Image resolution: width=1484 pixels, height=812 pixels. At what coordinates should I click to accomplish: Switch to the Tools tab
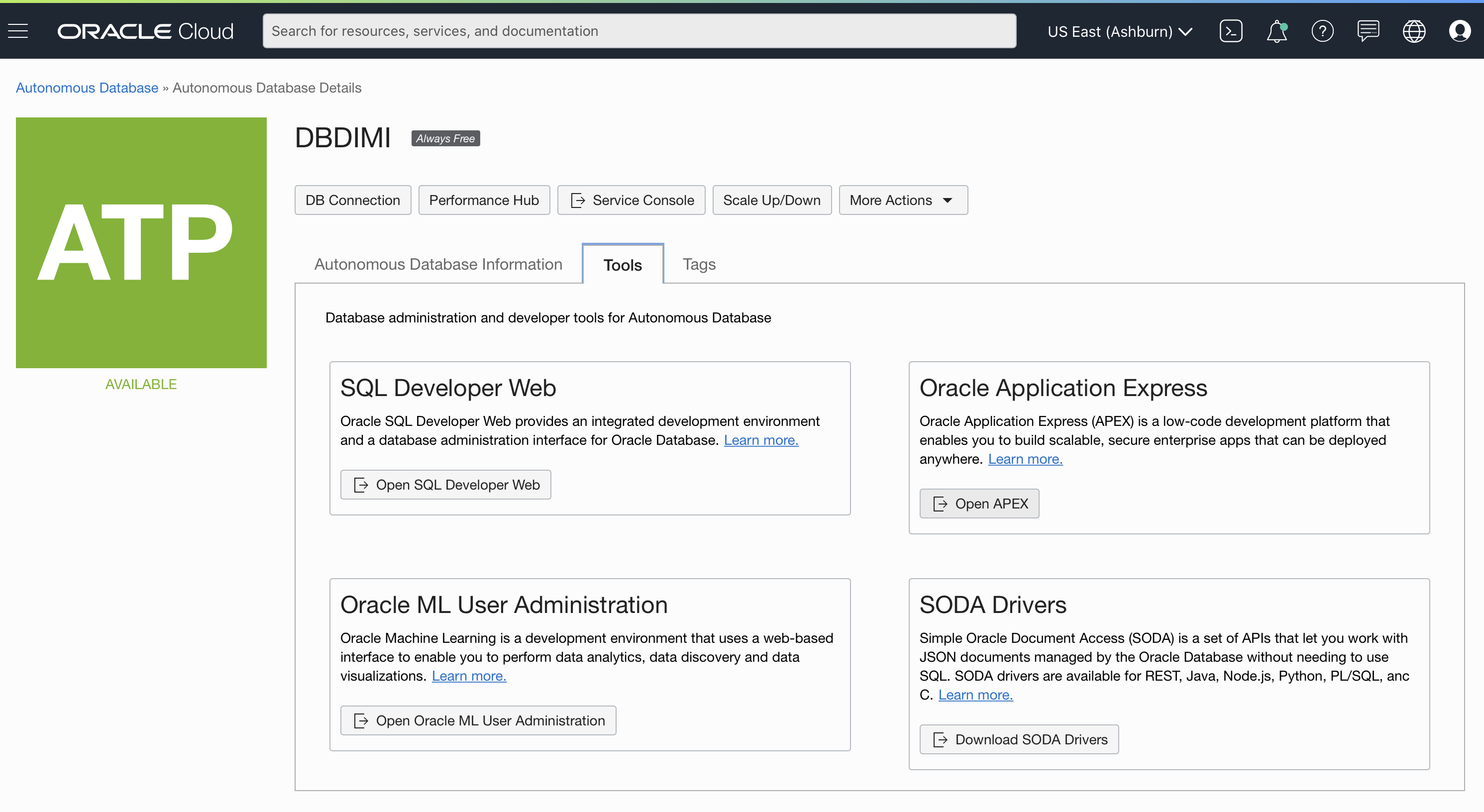pyautogui.click(x=622, y=264)
